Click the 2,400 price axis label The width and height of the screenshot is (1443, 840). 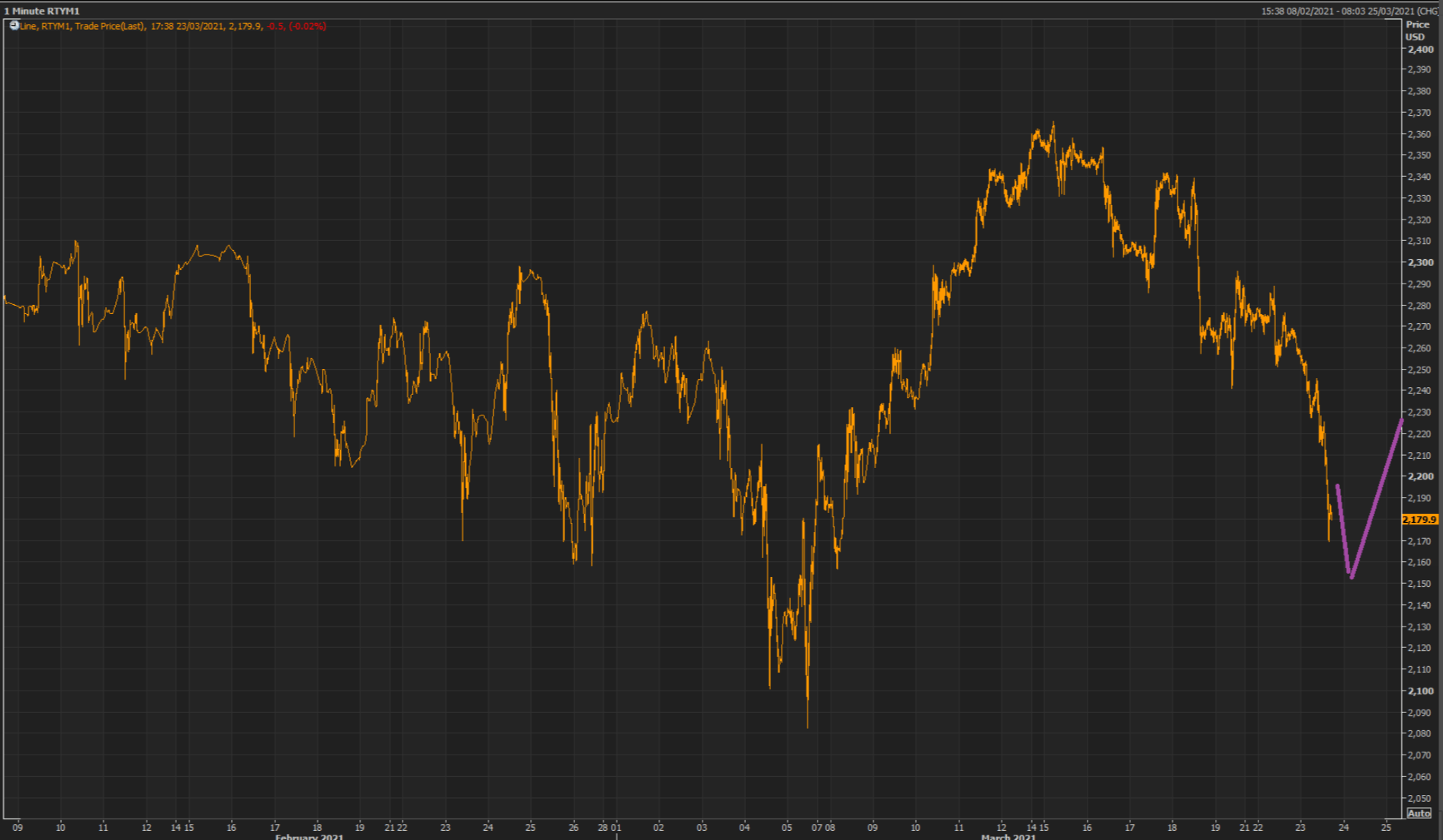(1420, 50)
